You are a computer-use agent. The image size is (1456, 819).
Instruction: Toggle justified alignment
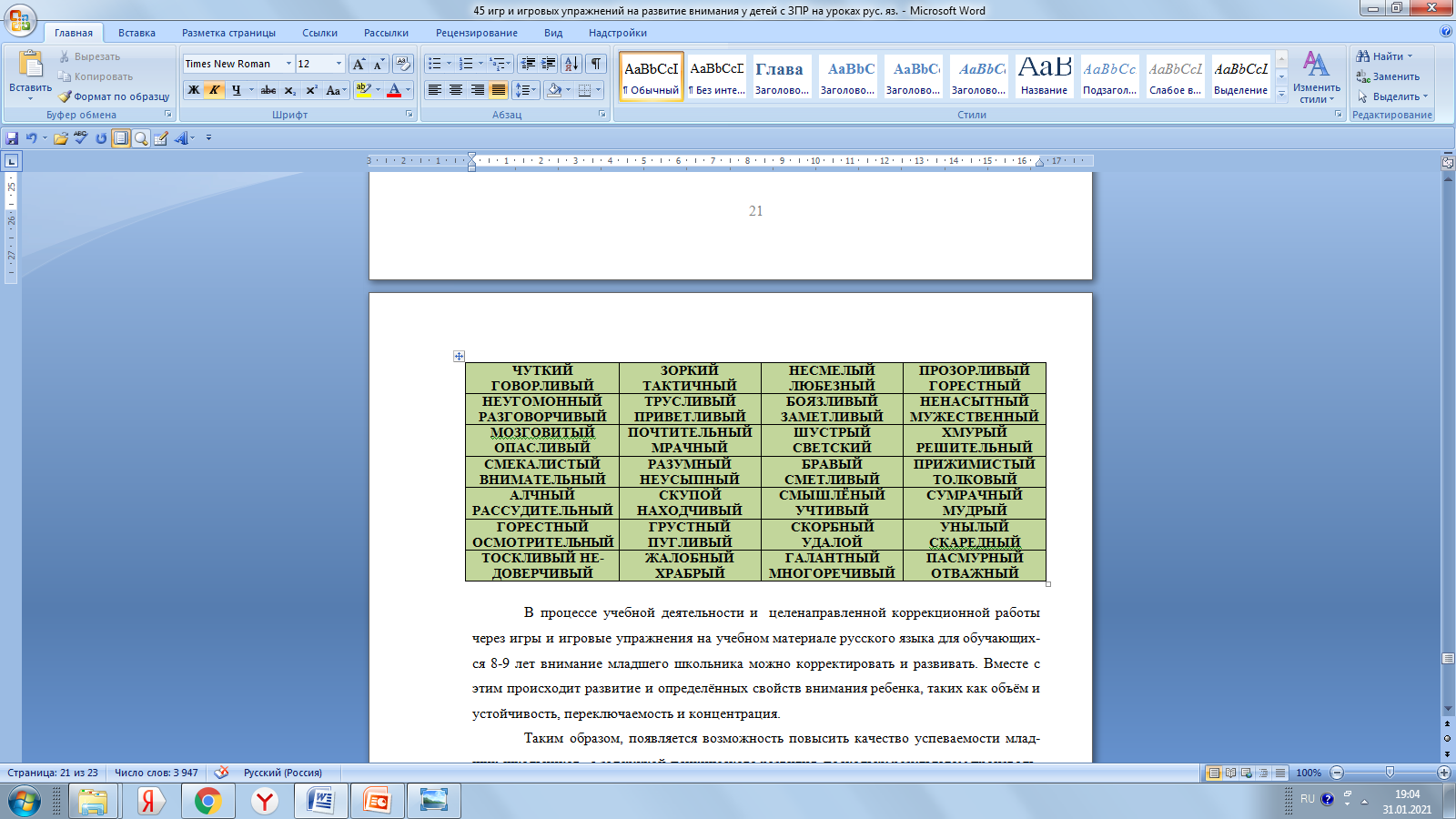pos(498,90)
